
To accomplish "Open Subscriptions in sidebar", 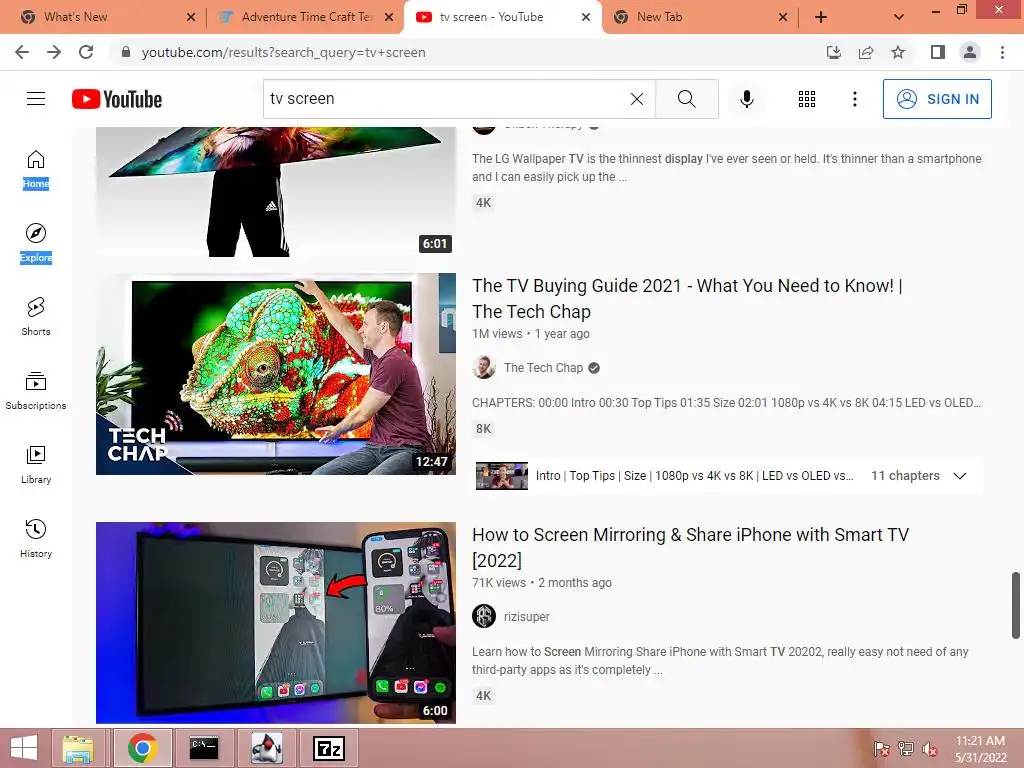I will click(36, 391).
